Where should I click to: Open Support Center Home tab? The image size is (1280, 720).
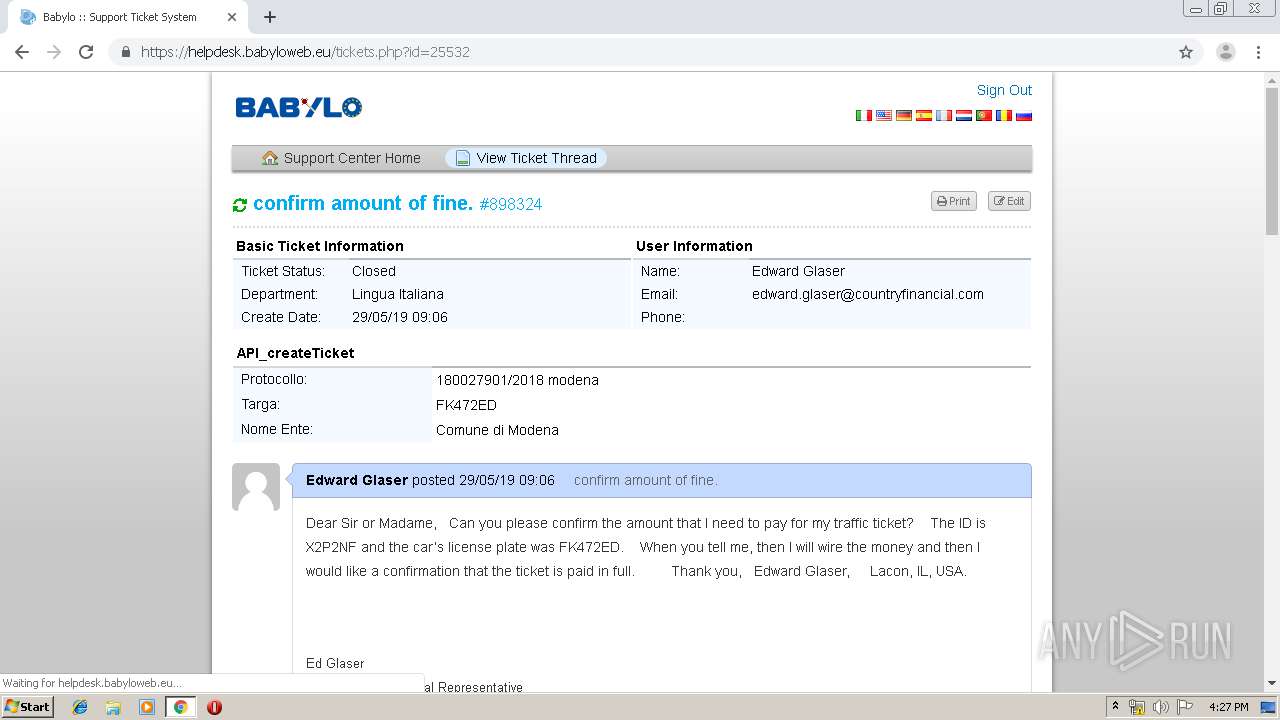(x=341, y=158)
